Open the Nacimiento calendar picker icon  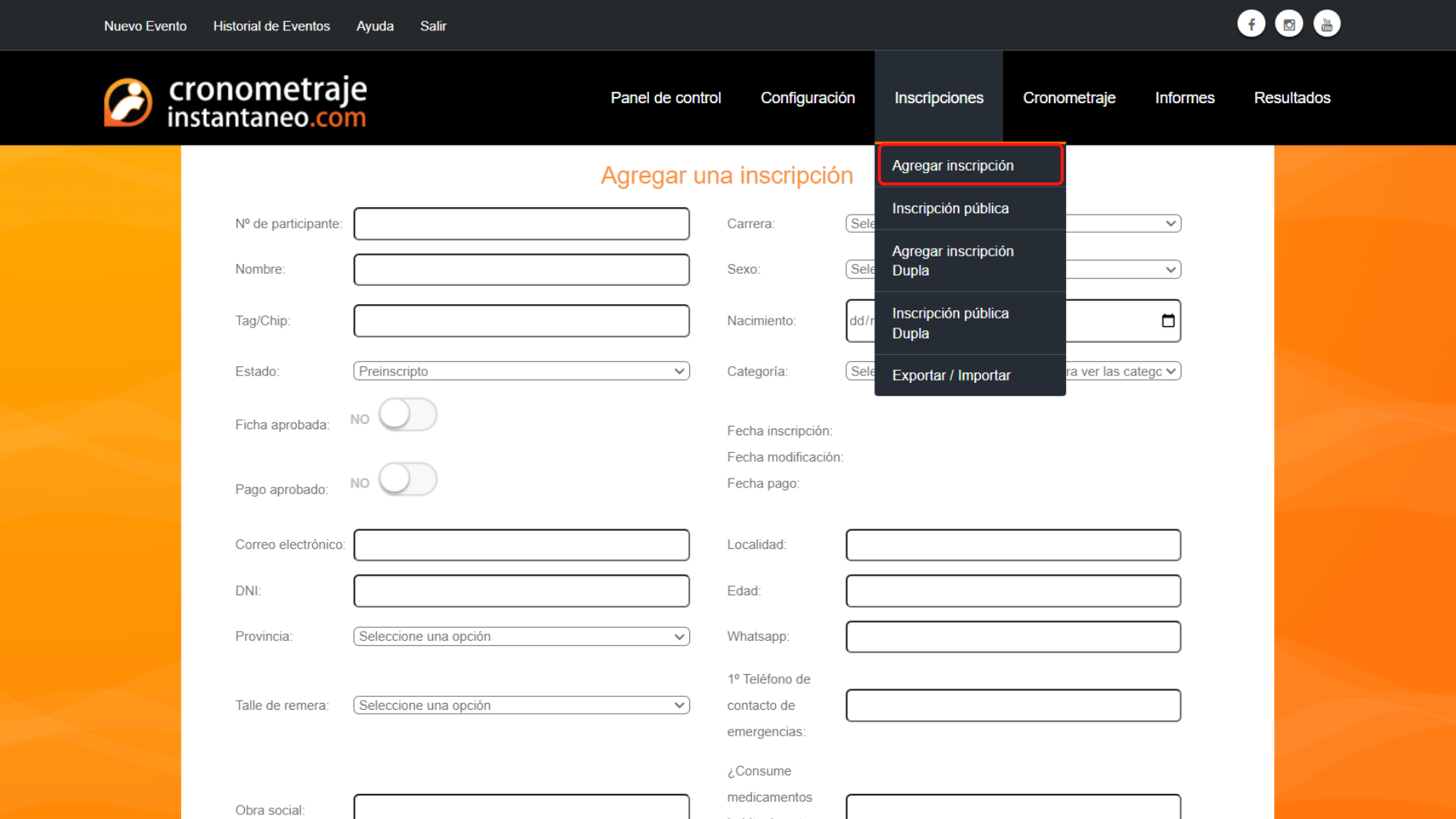point(1168,321)
